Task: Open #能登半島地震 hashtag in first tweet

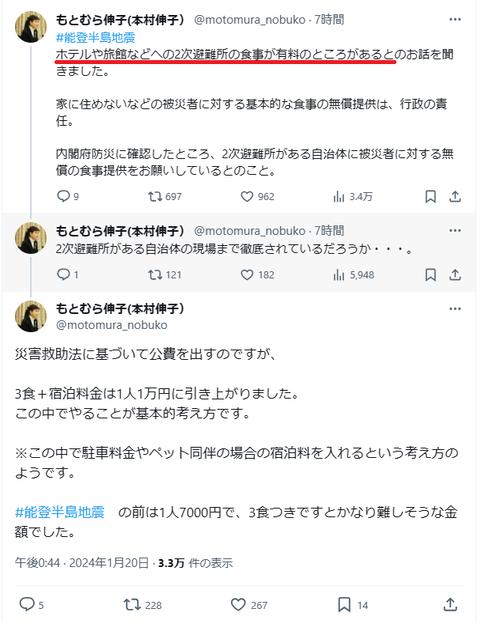Action: [x=96, y=38]
